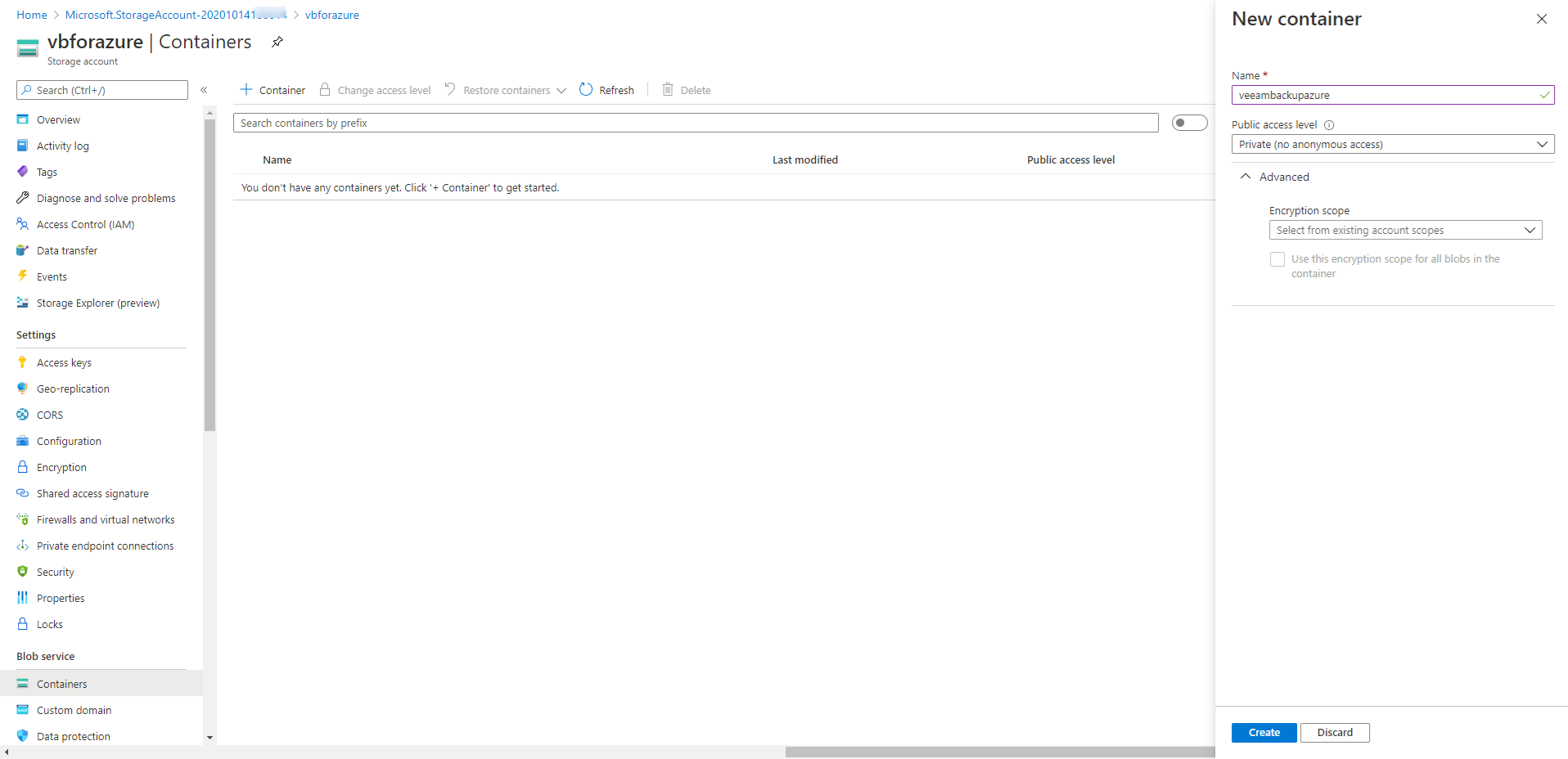The height and width of the screenshot is (759, 1568).
Task: Click the CORS icon
Action: pos(23,415)
